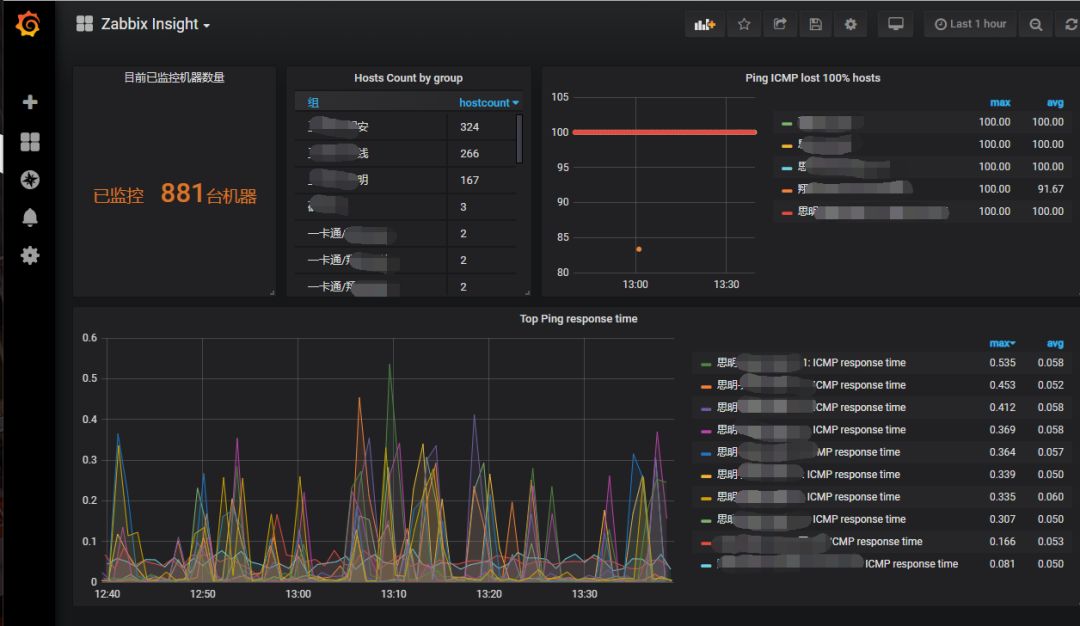Sort table by hostcount column header

pyautogui.click(x=488, y=103)
